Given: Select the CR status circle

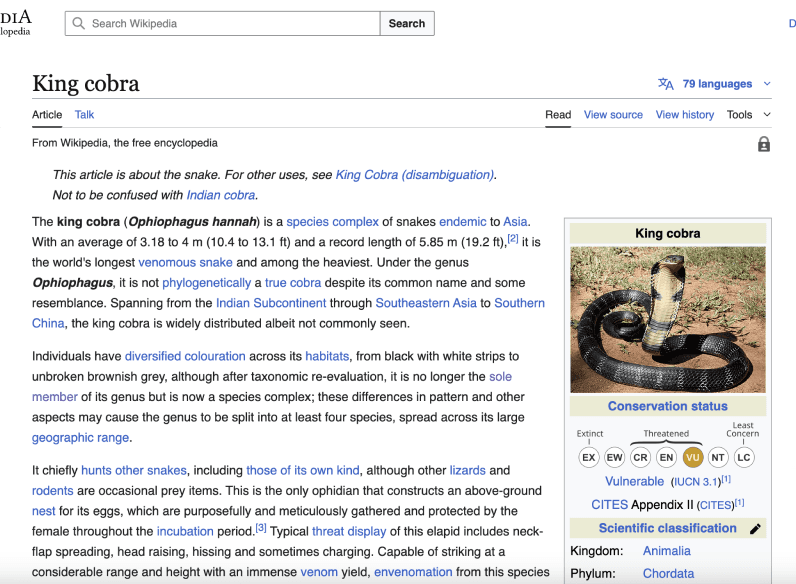Looking at the screenshot, I should (x=640, y=458).
